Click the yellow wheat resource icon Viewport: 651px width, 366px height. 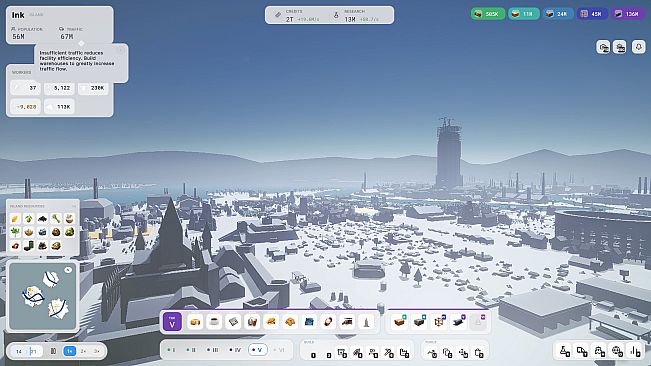pyautogui.click(x=15, y=219)
